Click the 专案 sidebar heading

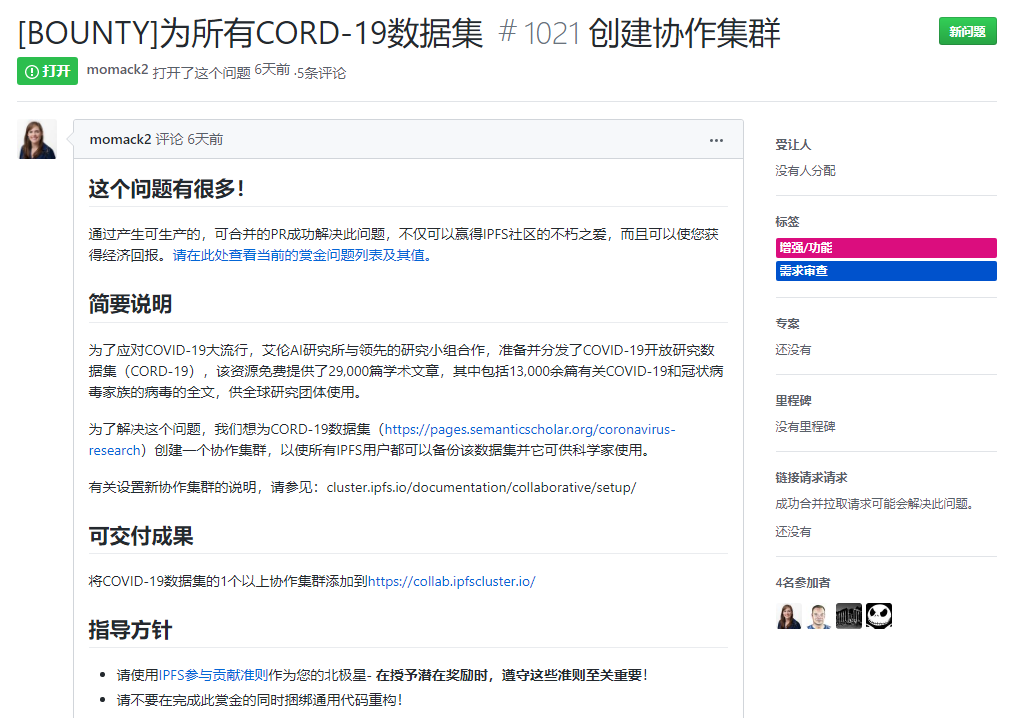[x=787, y=323]
